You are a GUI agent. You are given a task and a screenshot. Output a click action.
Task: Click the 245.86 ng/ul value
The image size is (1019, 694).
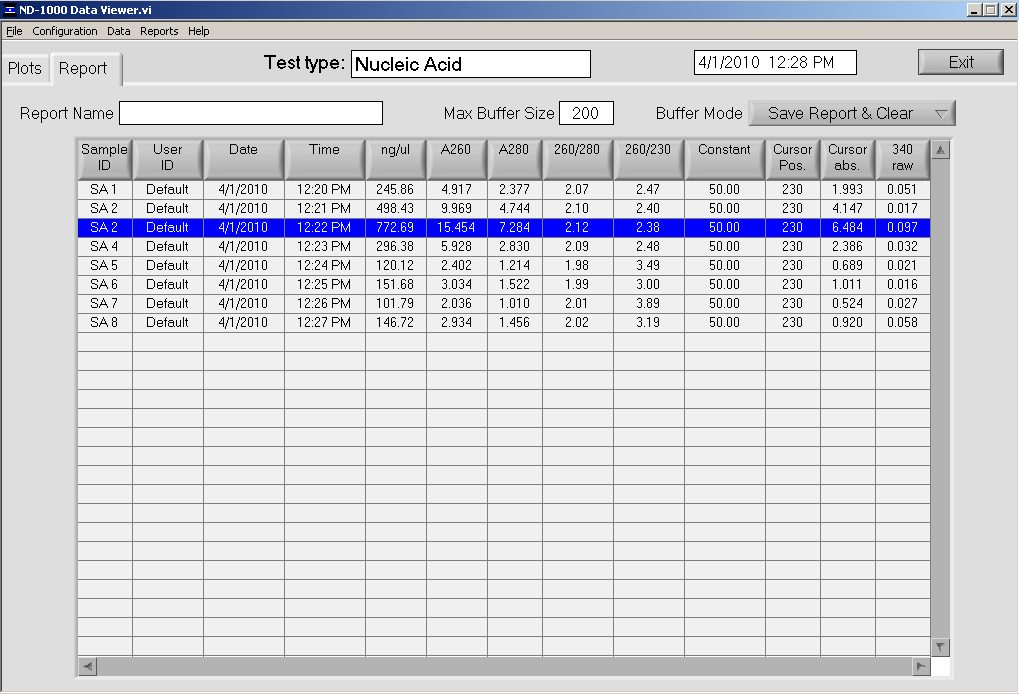[395, 190]
